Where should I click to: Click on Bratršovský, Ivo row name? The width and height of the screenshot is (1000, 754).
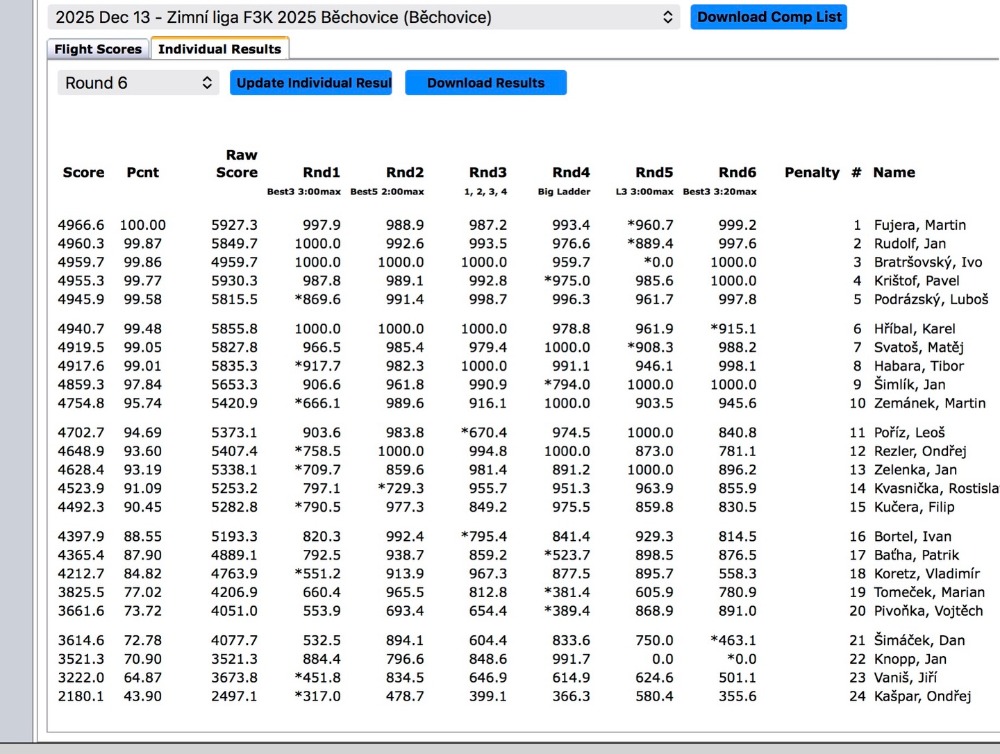928,262
